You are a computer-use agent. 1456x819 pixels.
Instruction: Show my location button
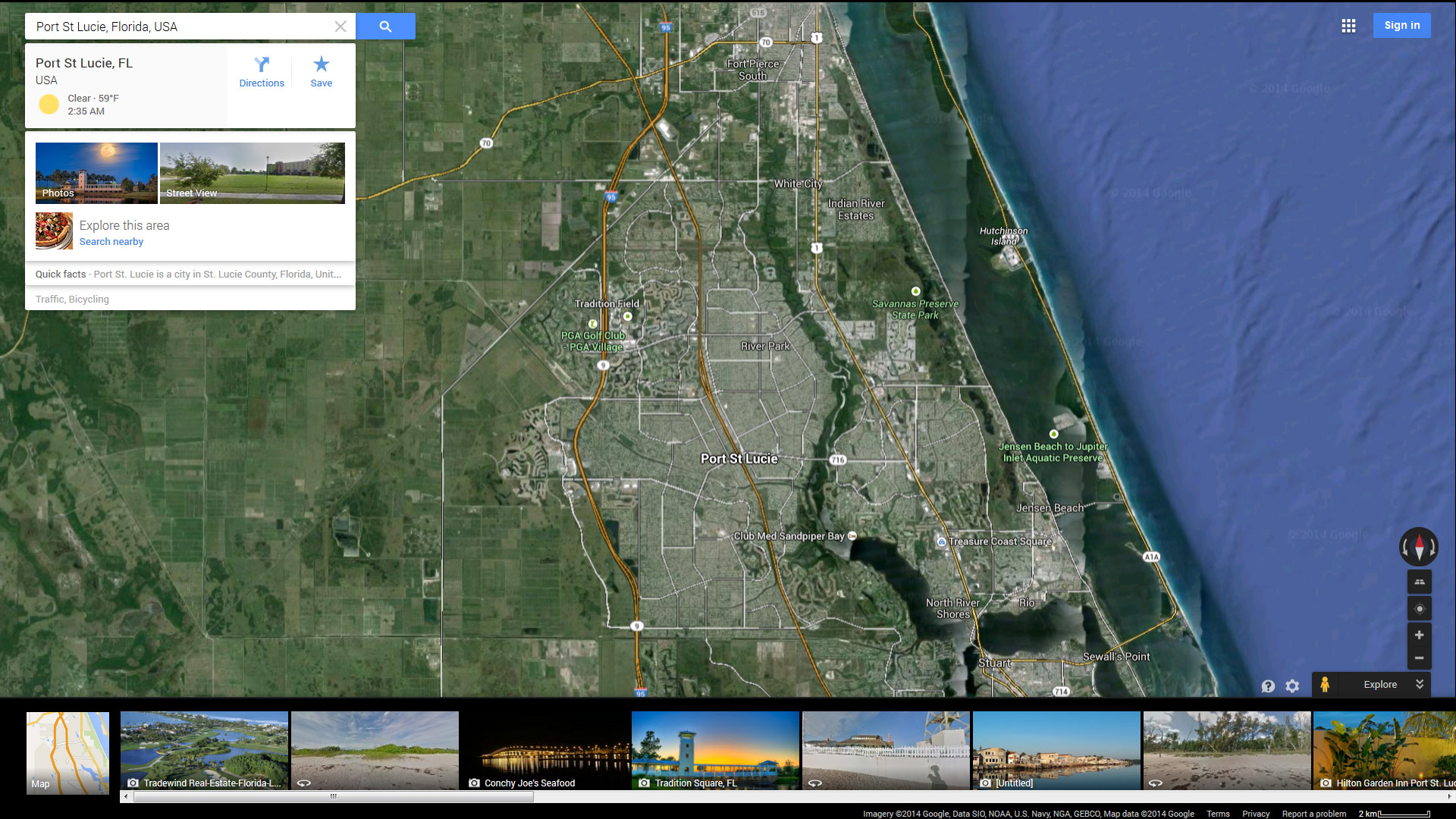tap(1419, 609)
